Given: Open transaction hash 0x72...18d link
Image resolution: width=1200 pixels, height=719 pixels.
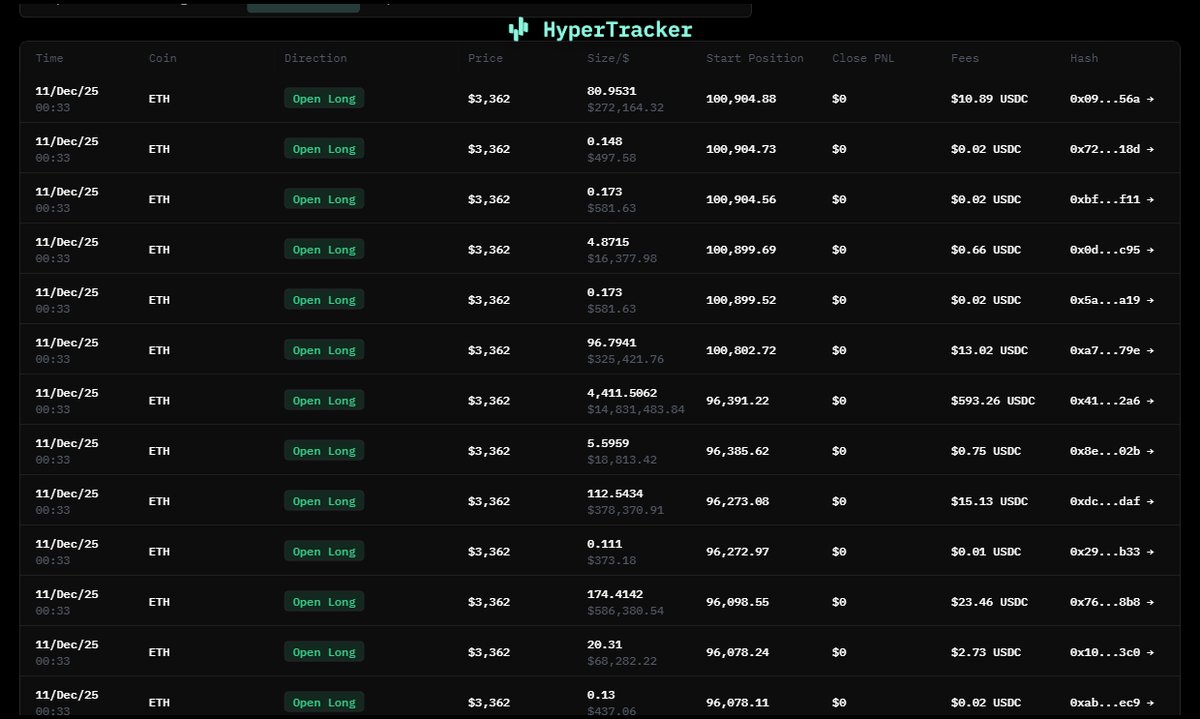Looking at the screenshot, I should point(1112,149).
